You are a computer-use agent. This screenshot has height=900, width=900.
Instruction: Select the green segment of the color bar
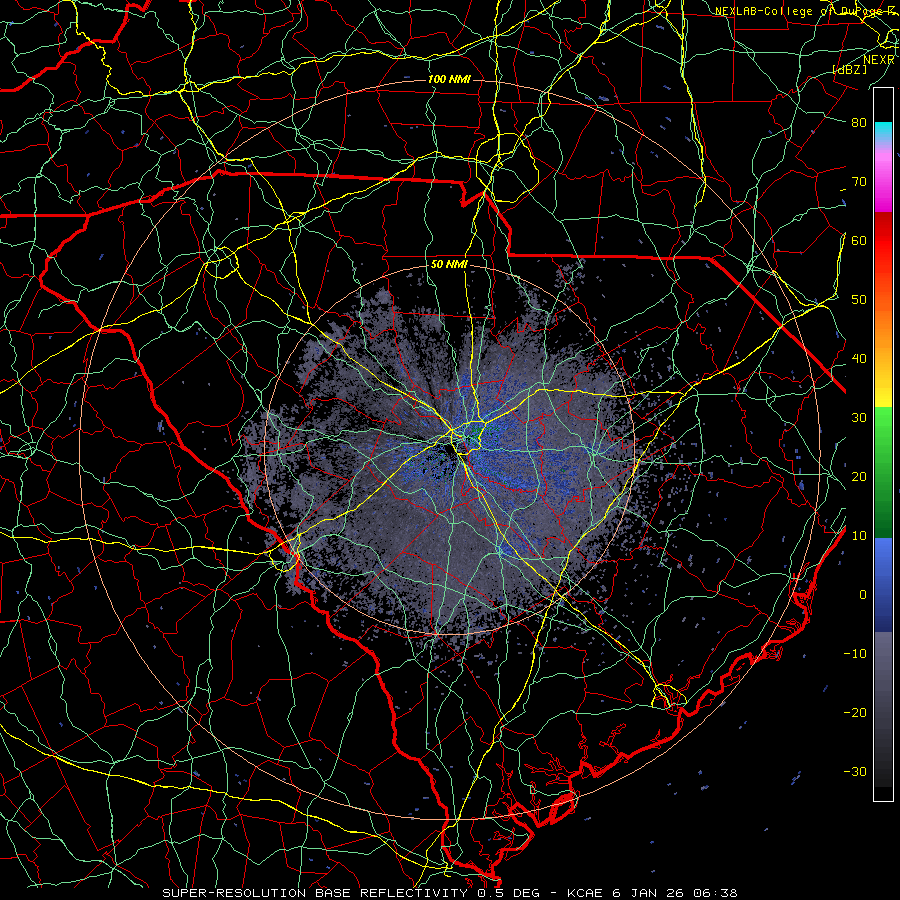[x=883, y=472]
